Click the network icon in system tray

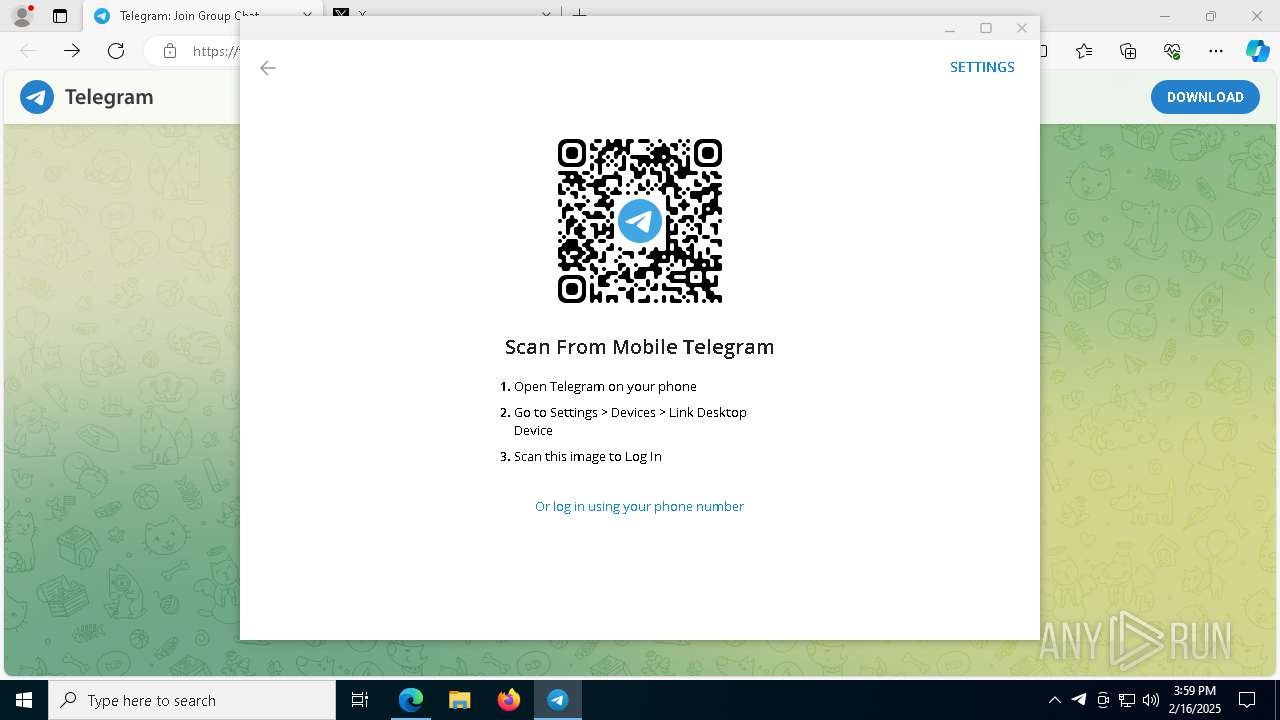[1127, 700]
